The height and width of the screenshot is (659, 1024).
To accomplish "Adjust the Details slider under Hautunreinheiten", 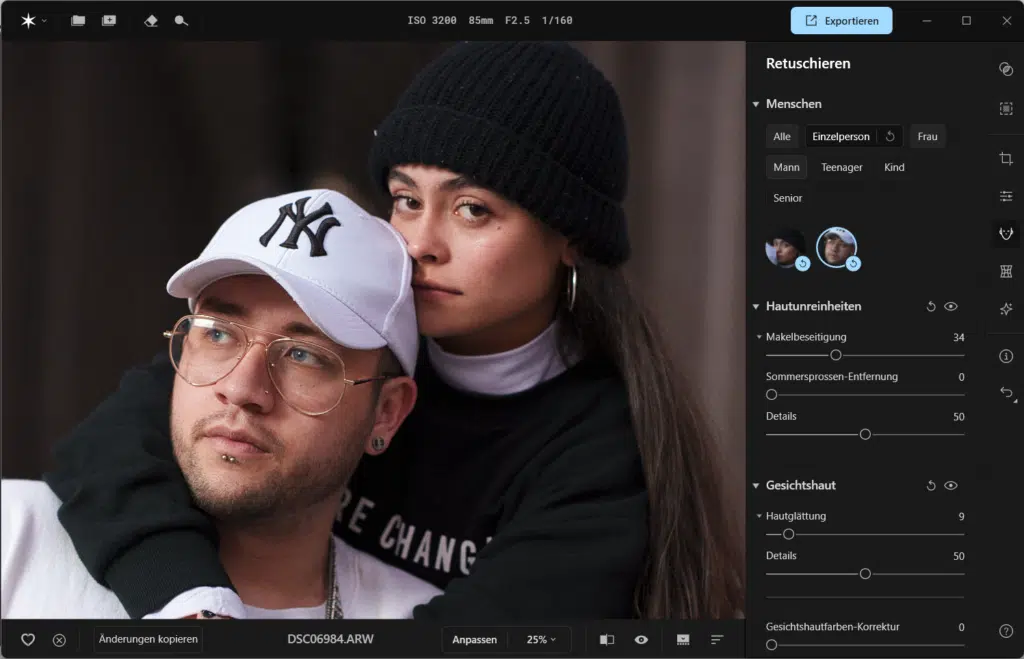I will [x=865, y=434].
